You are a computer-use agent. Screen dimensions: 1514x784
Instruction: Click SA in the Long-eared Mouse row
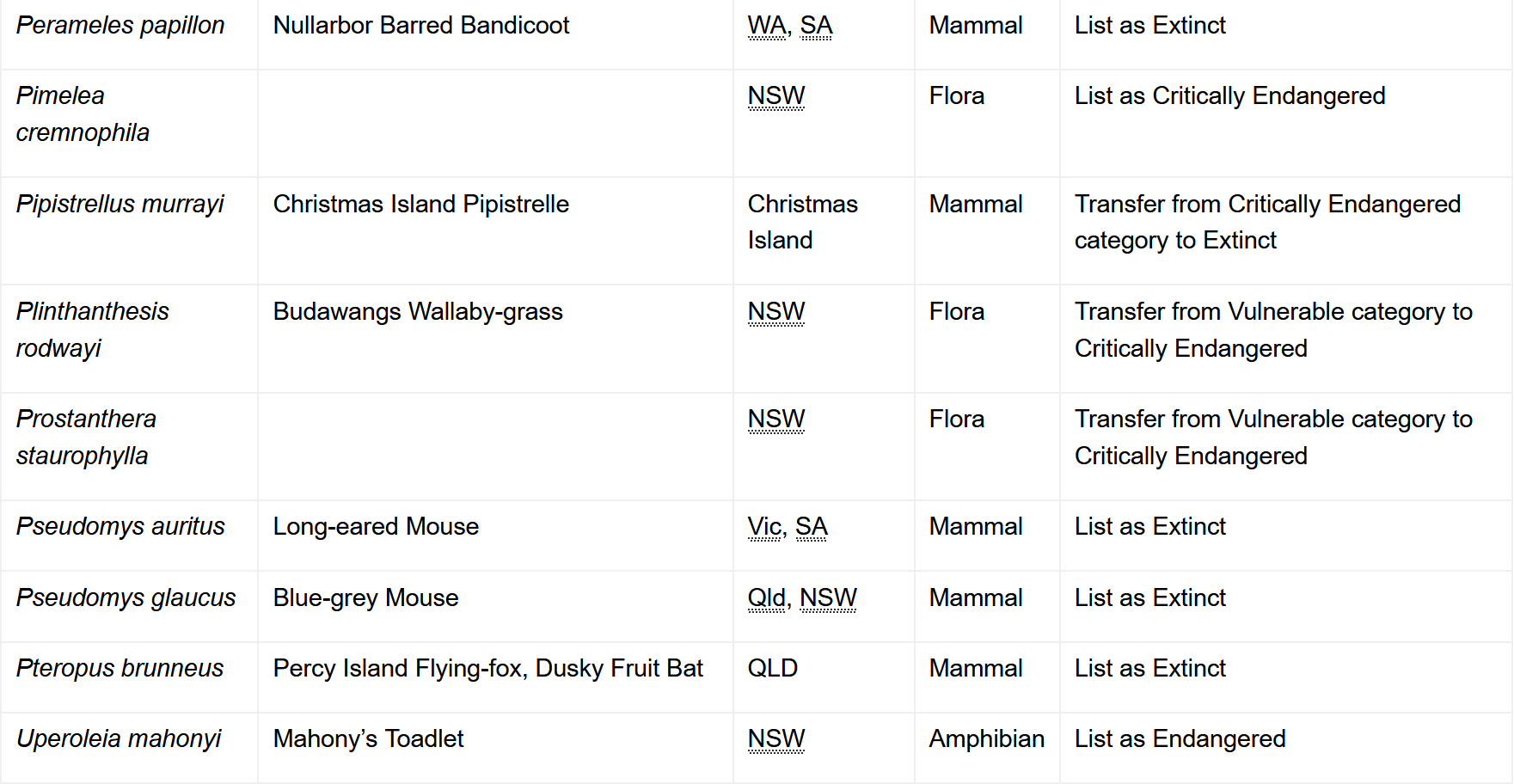coord(811,527)
